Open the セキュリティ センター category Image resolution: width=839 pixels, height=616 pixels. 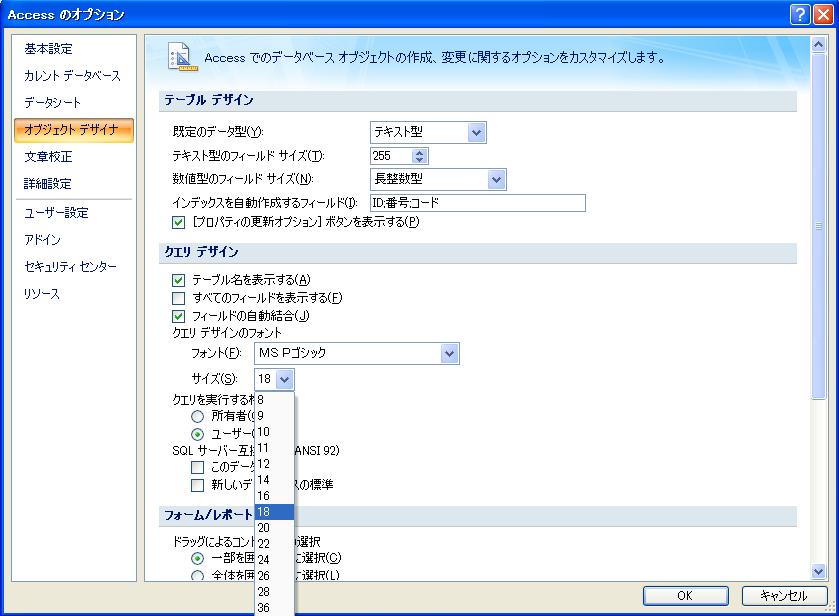coord(70,267)
